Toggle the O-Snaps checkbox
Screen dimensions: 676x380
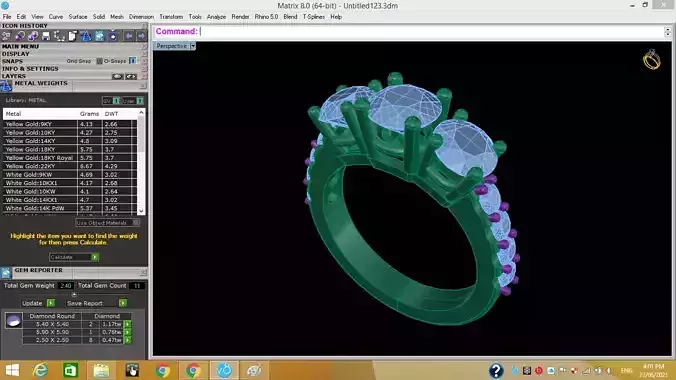[133, 61]
